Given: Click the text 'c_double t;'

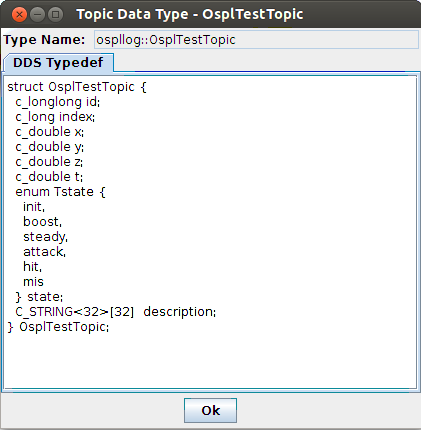Looking at the screenshot, I should point(49,177).
